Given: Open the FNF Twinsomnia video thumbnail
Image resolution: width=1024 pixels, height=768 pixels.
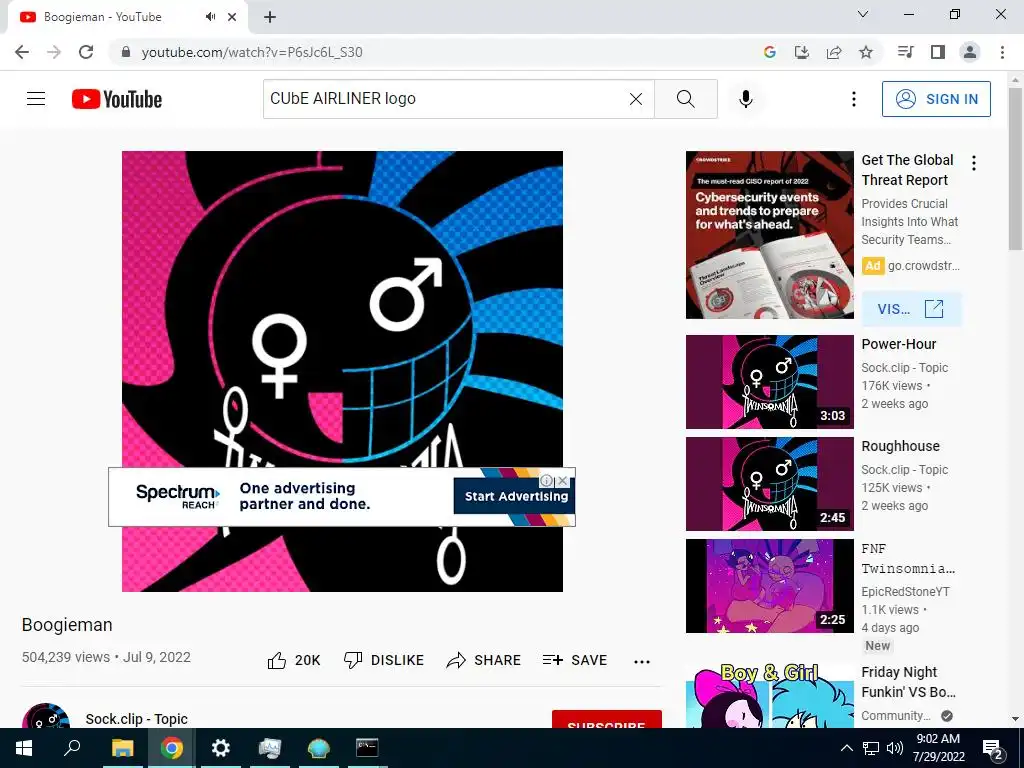Looking at the screenshot, I should (x=769, y=586).
